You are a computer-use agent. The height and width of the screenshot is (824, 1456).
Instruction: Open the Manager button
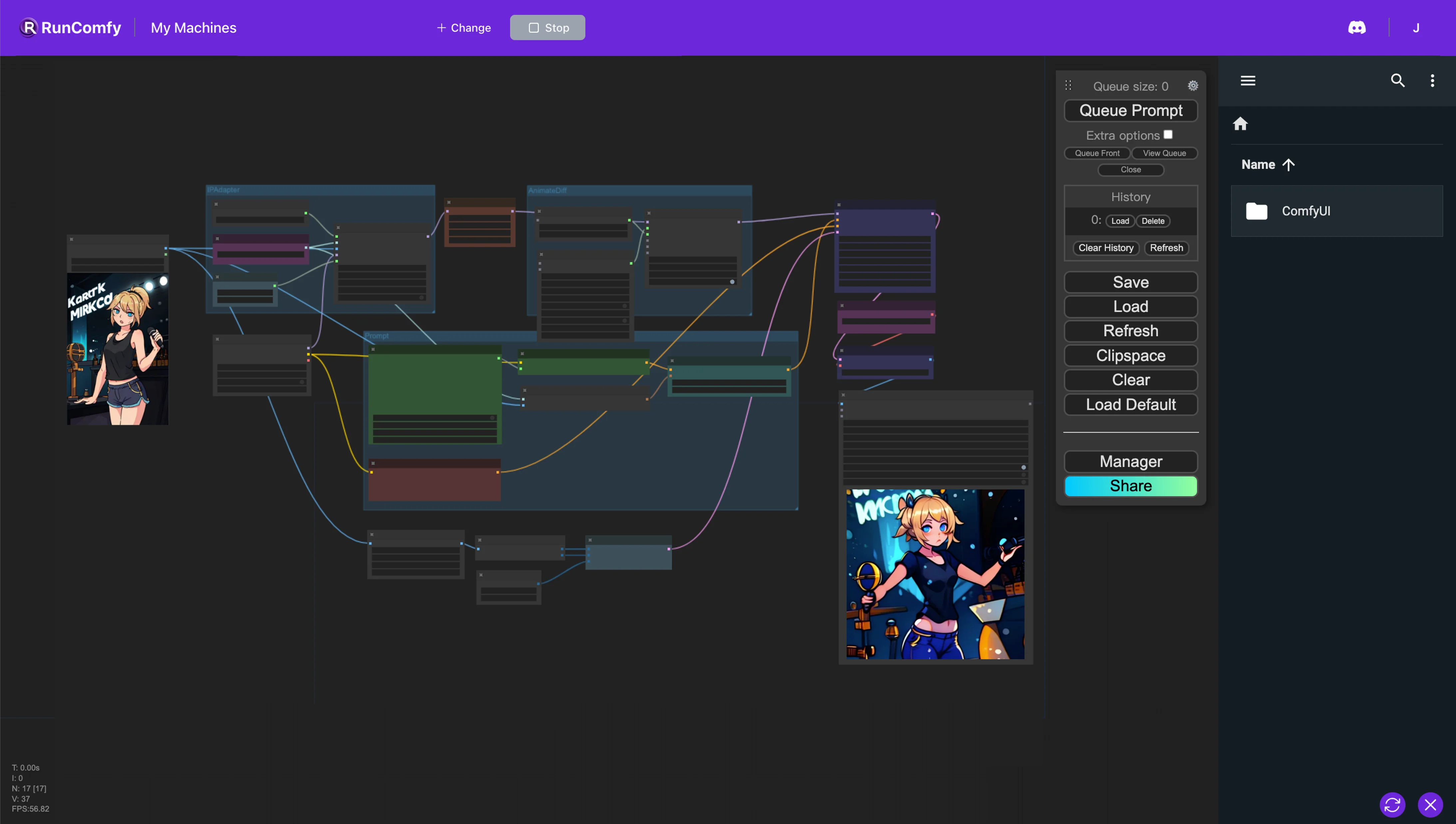[1131, 461]
